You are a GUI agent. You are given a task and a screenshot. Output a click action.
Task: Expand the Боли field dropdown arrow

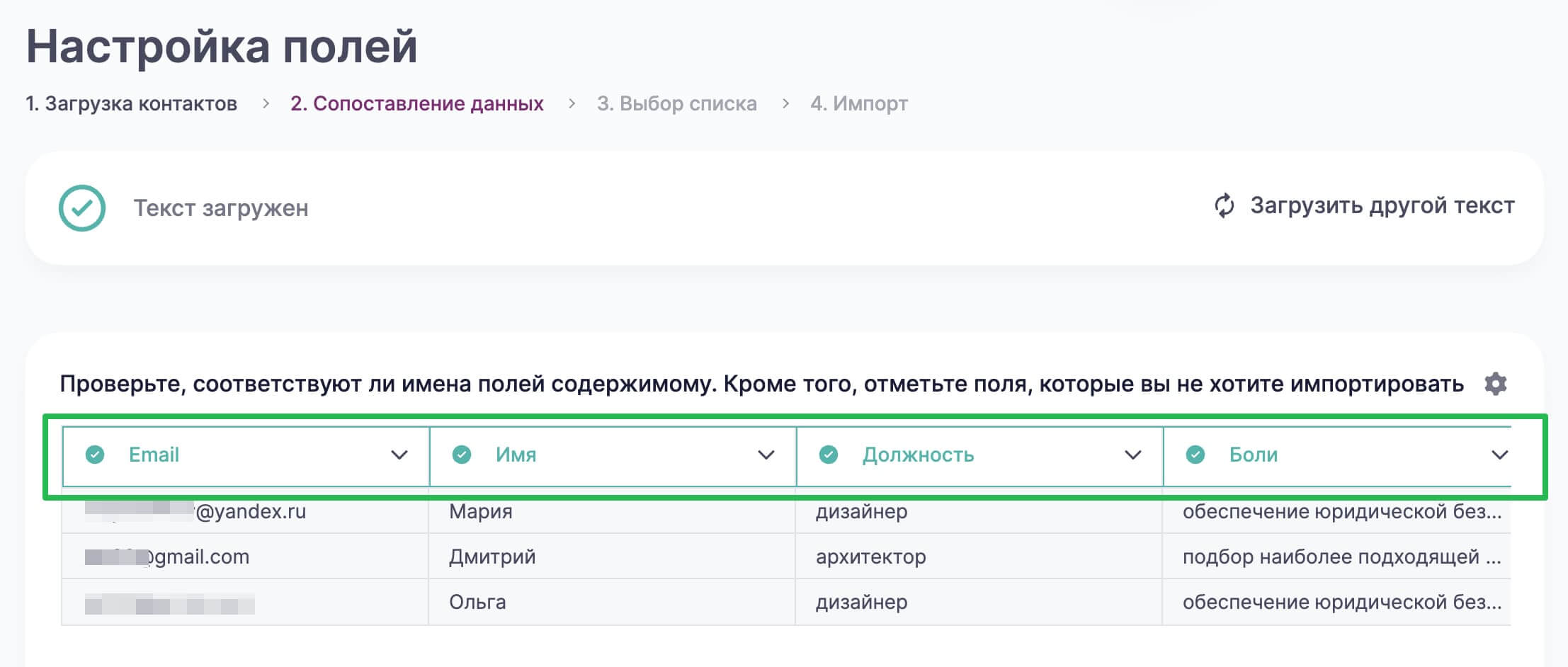point(1500,455)
